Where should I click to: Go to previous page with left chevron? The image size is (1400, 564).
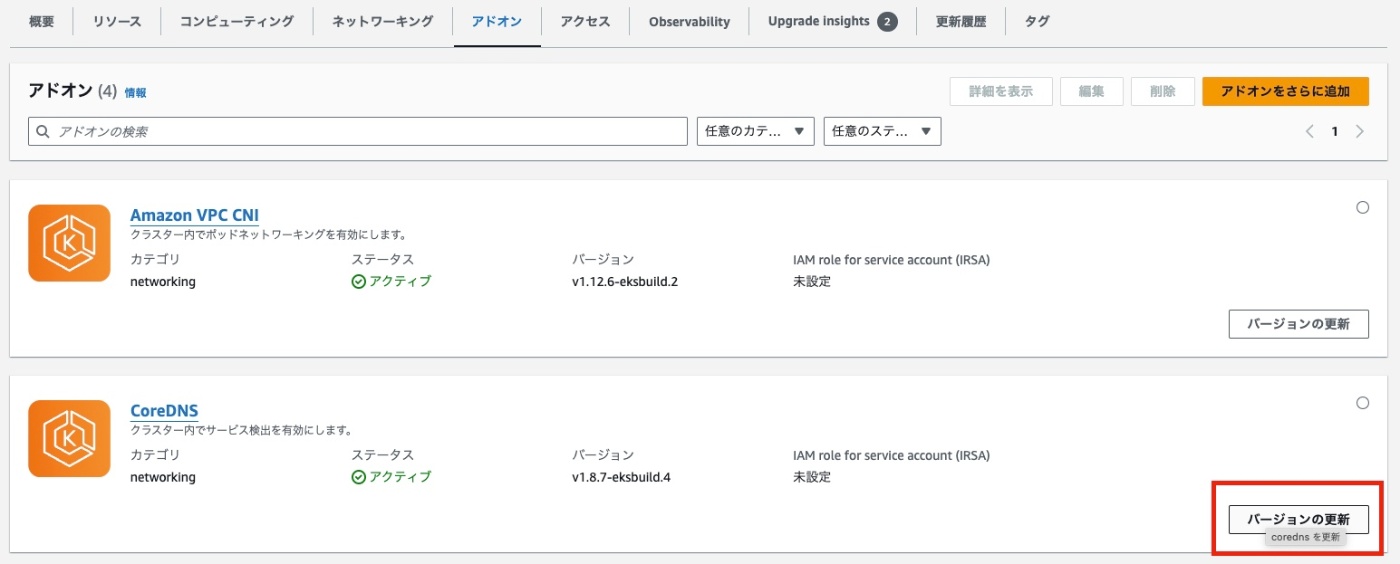pos(1309,131)
